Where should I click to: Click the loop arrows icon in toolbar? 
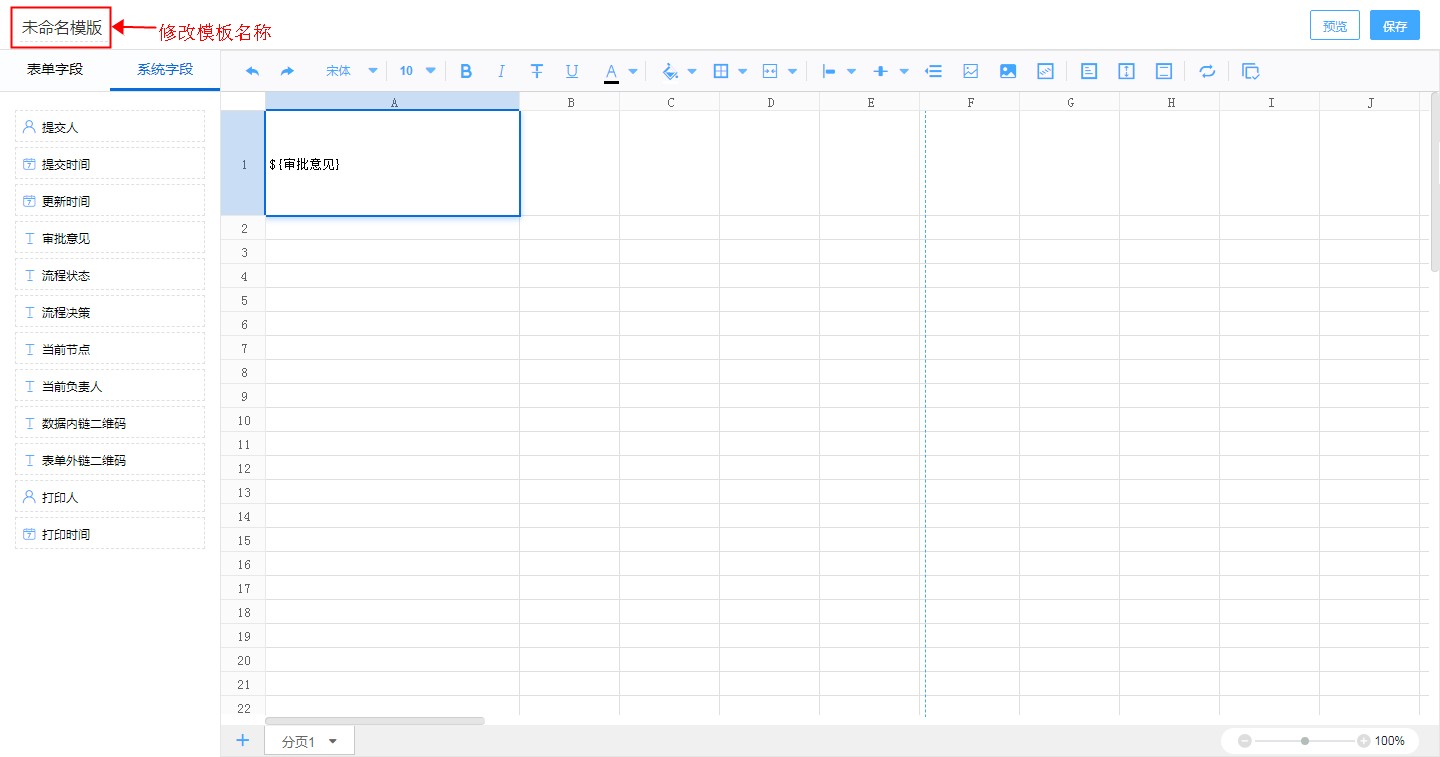[x=1207, y=71]
